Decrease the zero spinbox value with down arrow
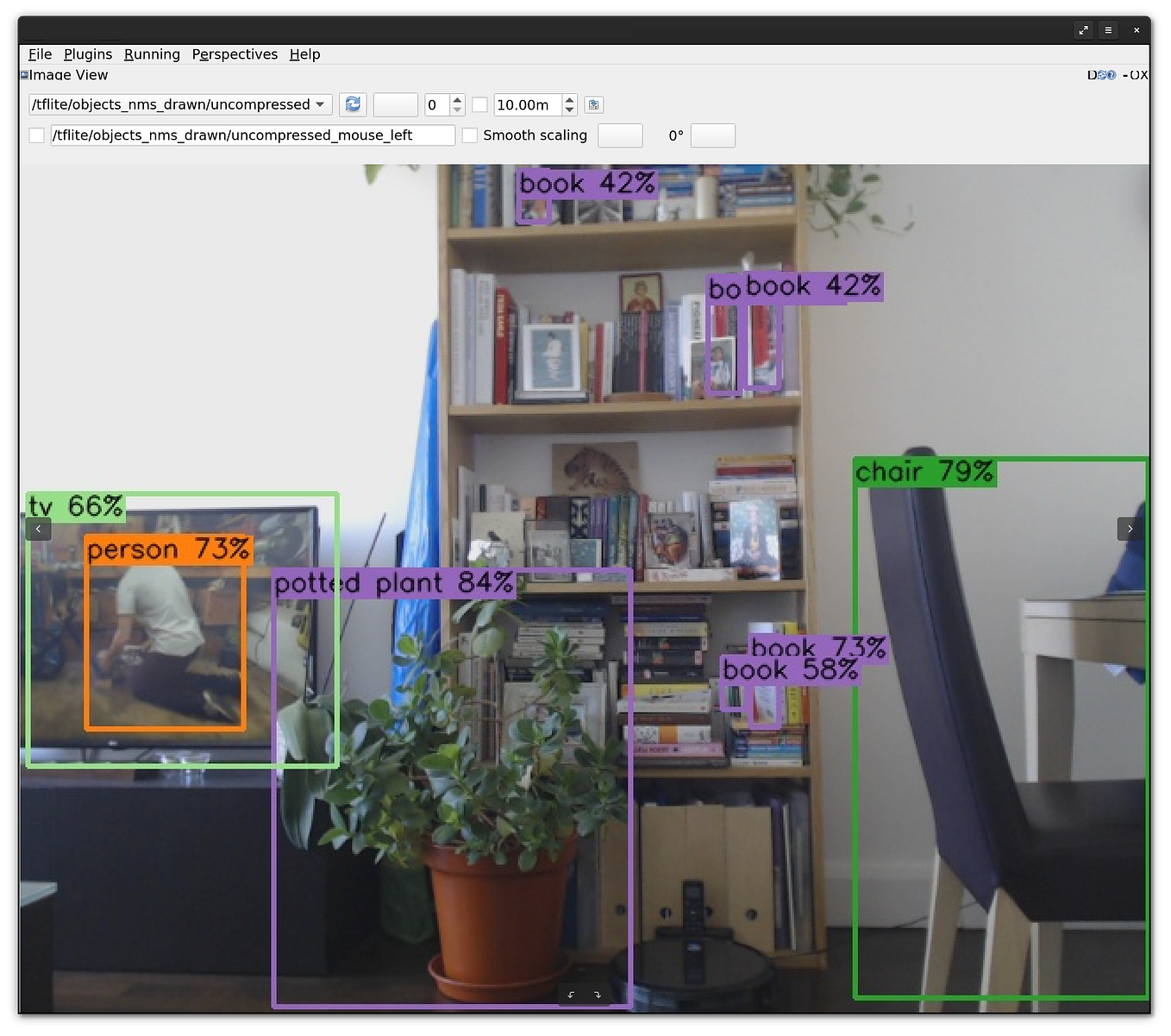This screenshot has height=1036, width=1171. coord(456,110)
